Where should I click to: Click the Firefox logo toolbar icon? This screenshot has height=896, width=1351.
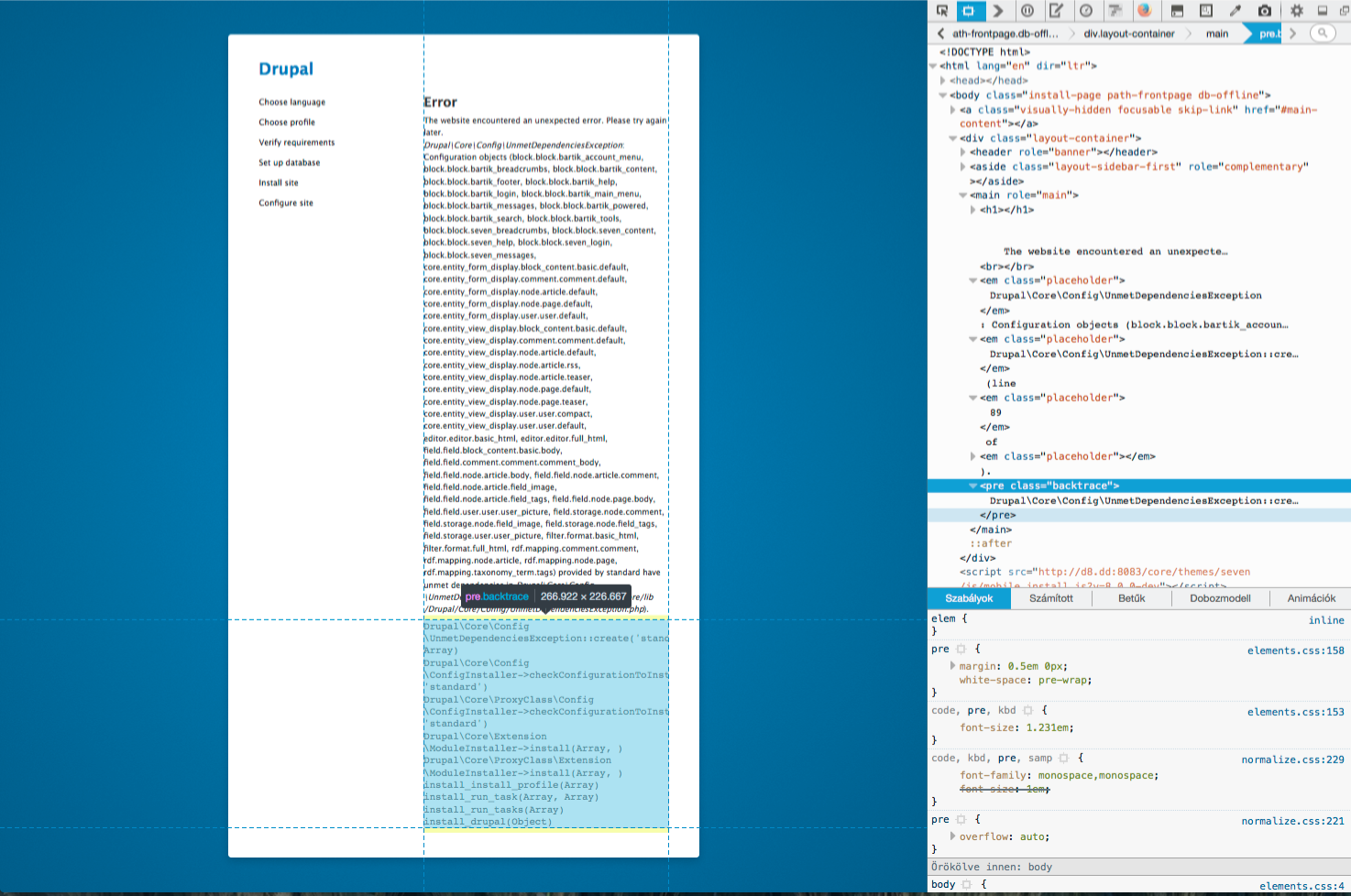(1144, 11)
